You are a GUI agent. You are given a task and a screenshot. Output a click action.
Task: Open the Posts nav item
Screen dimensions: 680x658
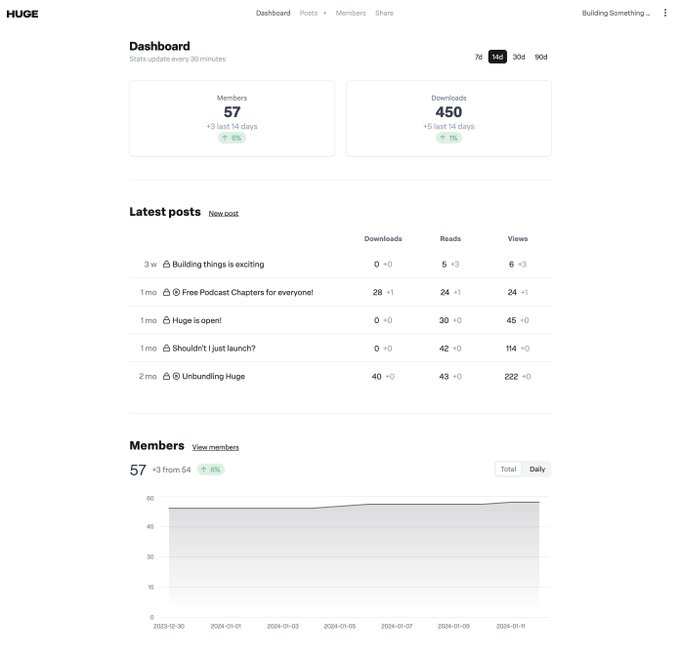click(x=308, y=13)
